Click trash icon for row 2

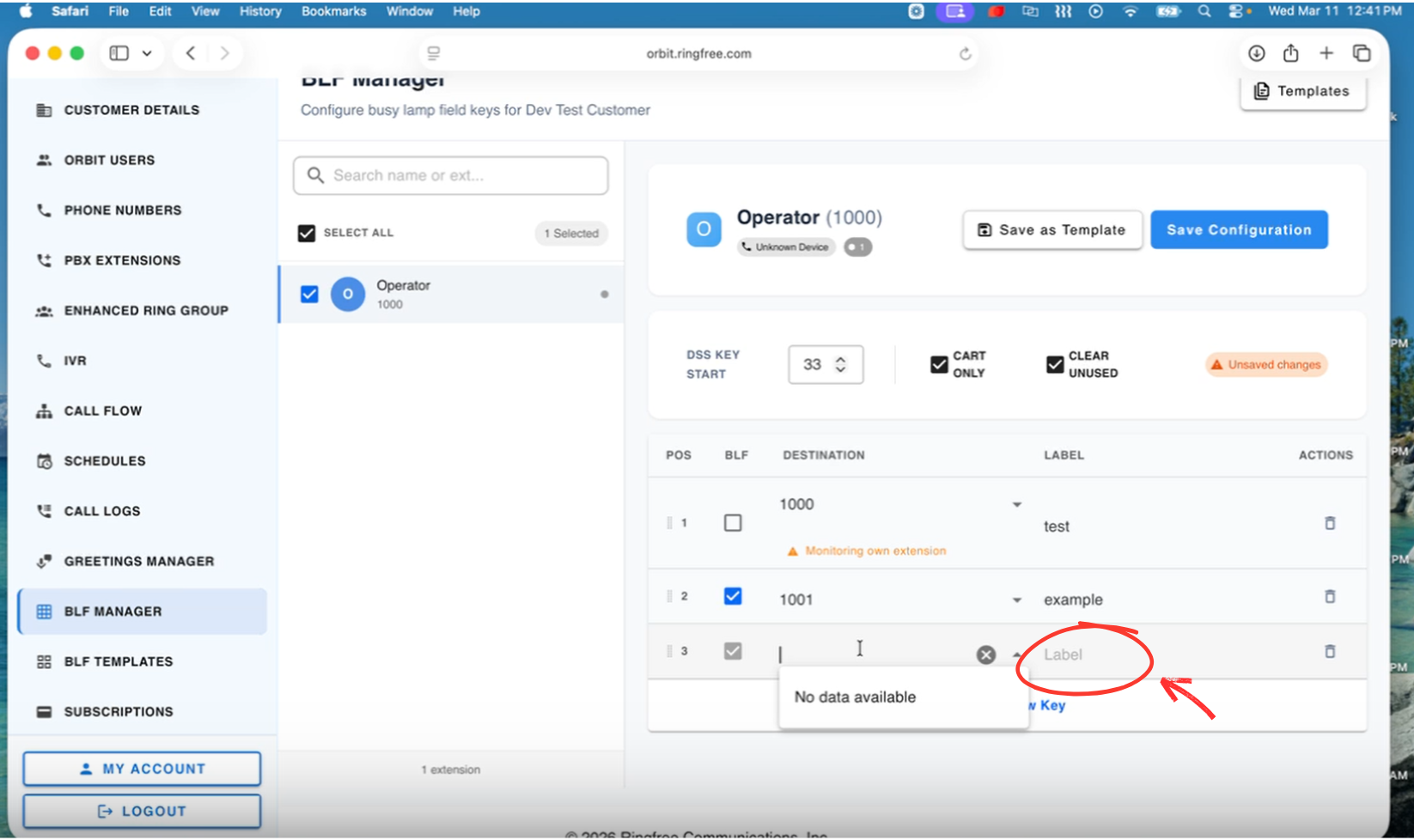point(1329,596)
